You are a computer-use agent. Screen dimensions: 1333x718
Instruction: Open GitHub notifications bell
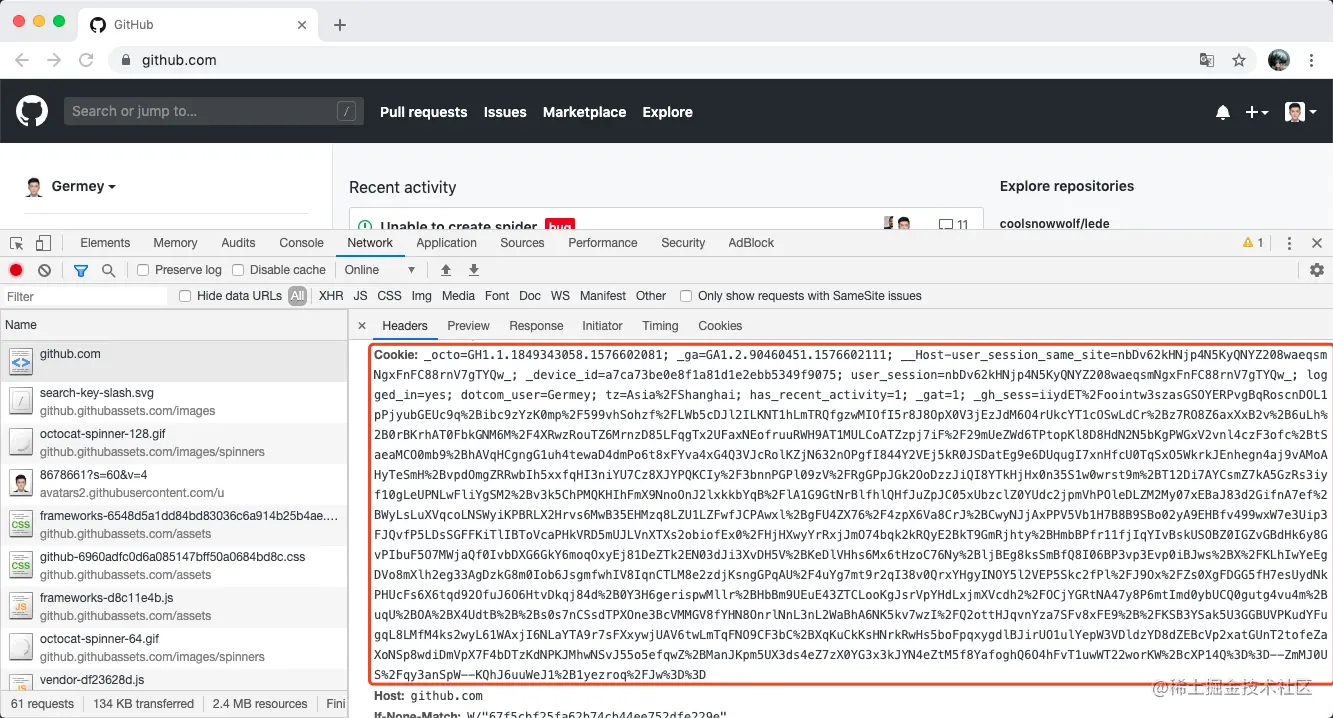(x=1222, y=113)
